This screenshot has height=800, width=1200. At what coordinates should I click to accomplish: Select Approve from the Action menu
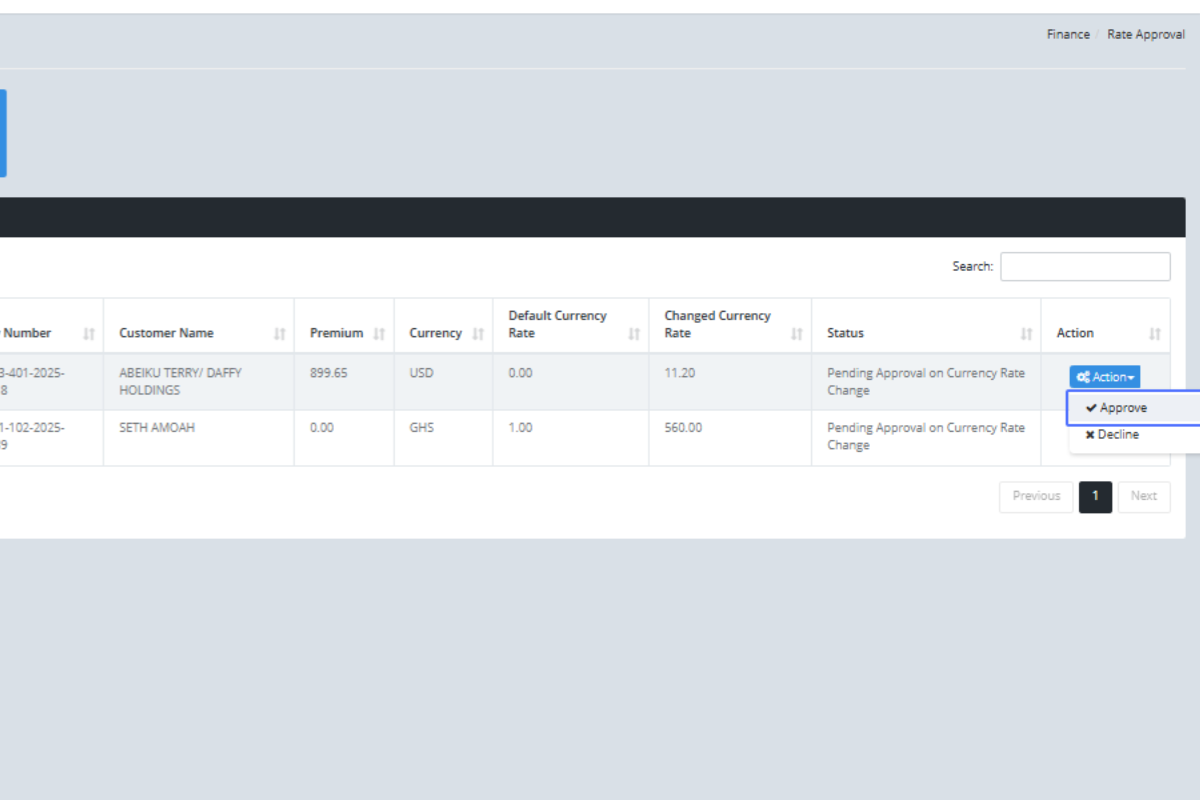1122,408
